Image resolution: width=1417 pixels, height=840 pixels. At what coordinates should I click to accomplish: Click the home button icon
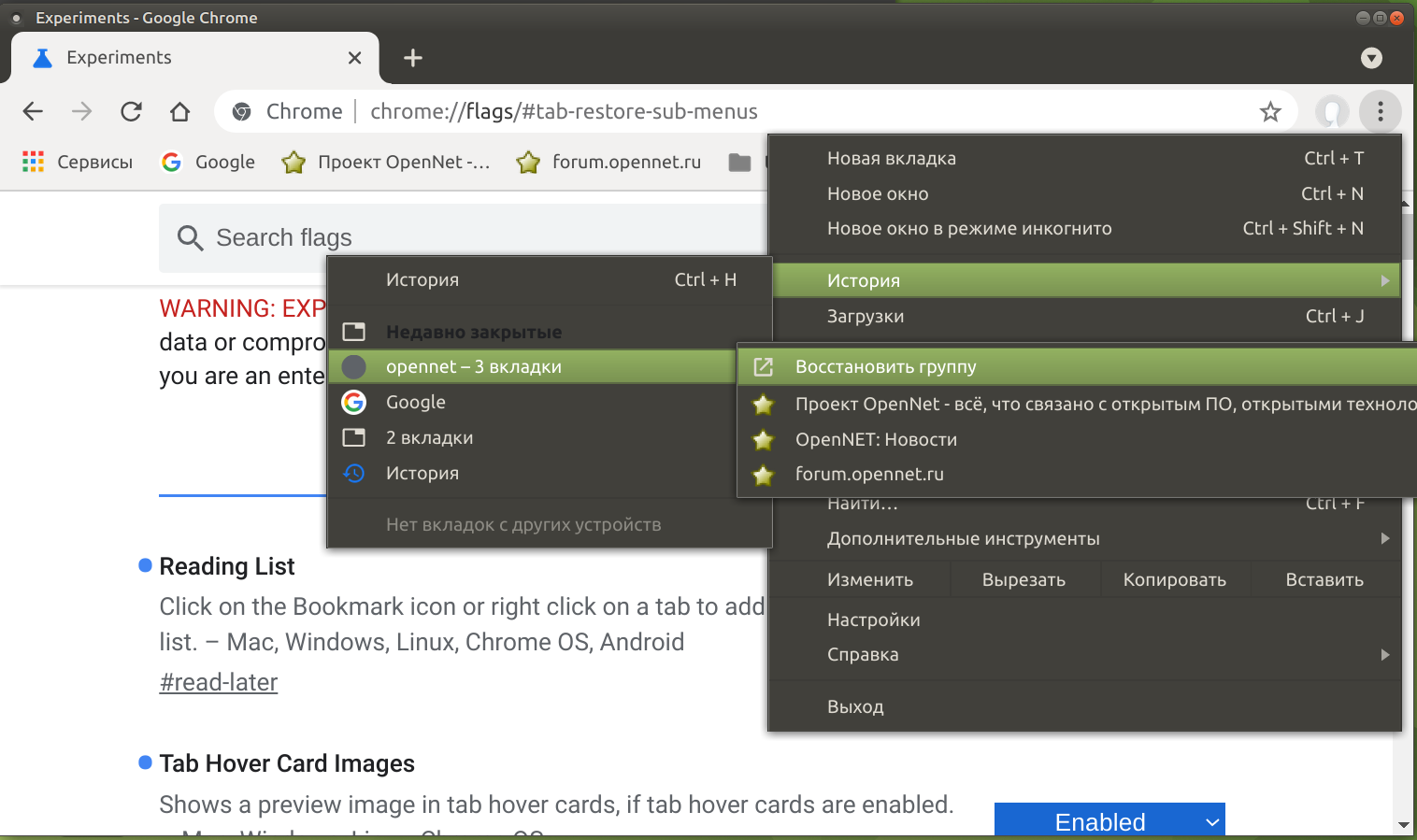(180, 112)
